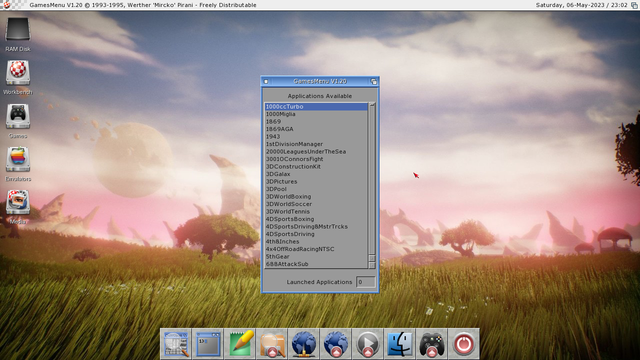Viewport: 640px width, 360px height.
Task: Click the date and time in top bar
Action: [x=581, y=5]
